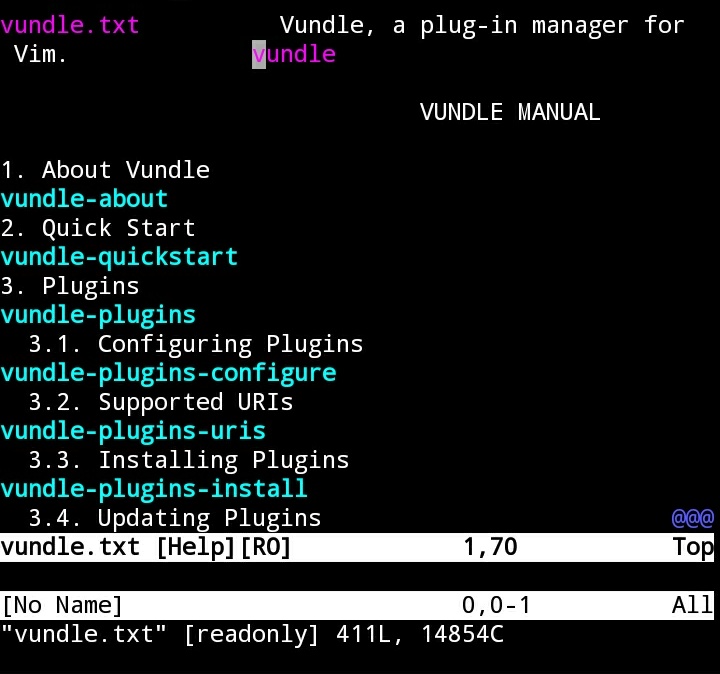Click the magenta 'vundle' tag under cursor
Screen dimensions: 720x674
coord(294,54)
